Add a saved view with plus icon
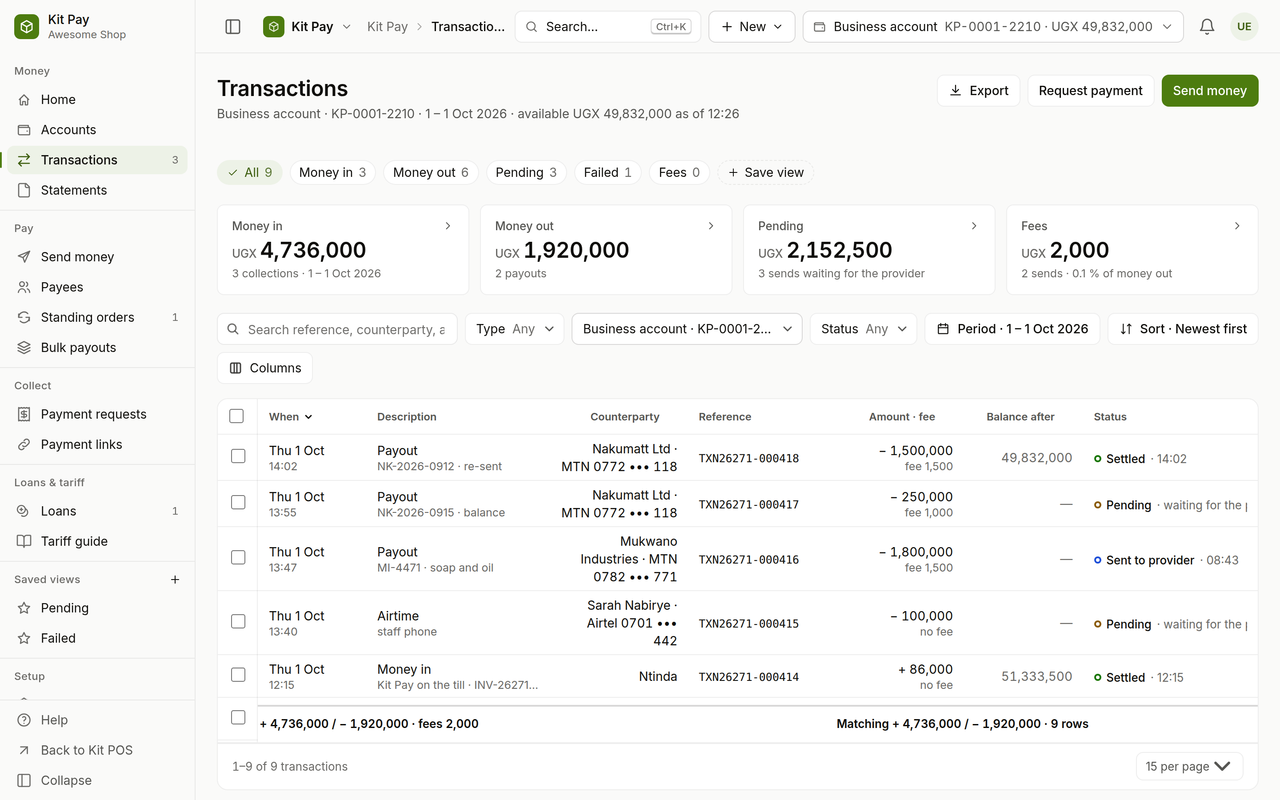Screen dimensions: 1280x800 coord(175,580)
